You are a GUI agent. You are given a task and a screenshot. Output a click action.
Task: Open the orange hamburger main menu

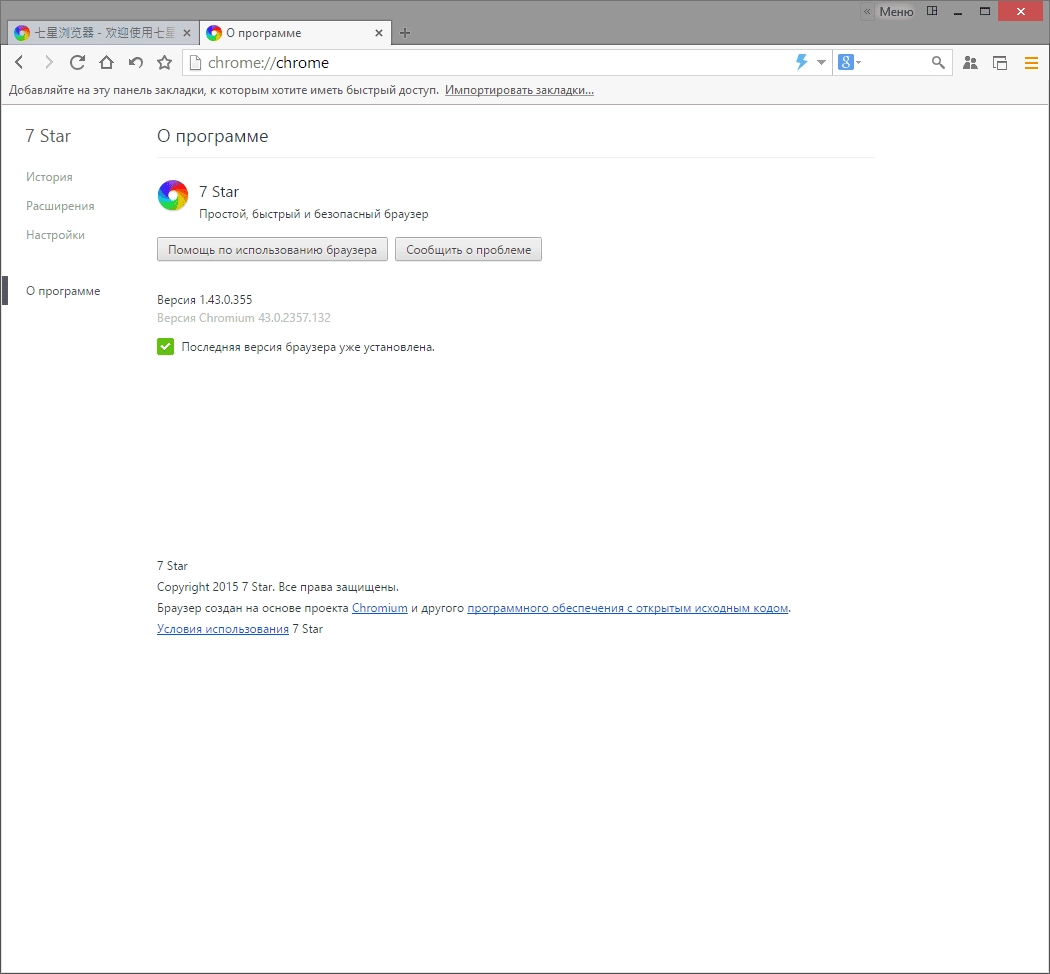[x=1031, y=63]
